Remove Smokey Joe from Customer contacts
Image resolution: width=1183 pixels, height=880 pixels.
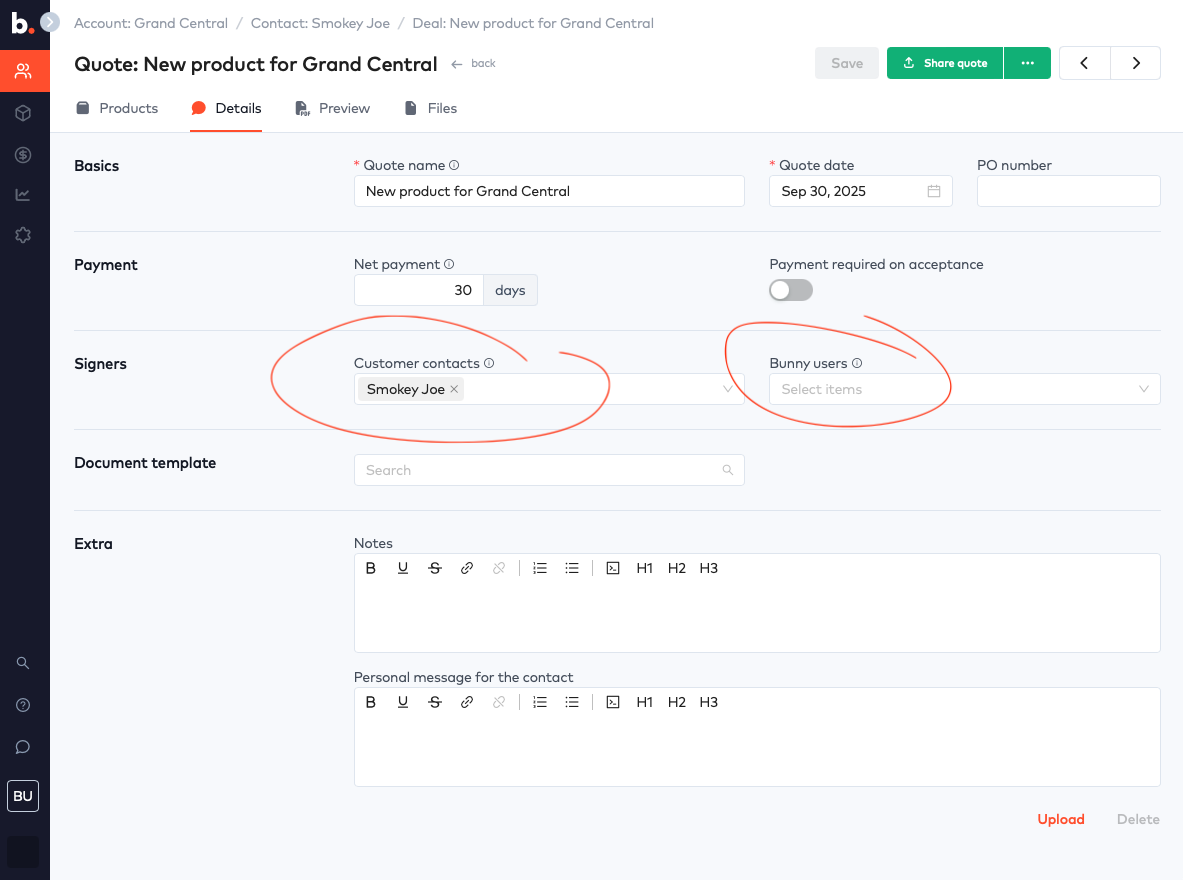[454, 389]
